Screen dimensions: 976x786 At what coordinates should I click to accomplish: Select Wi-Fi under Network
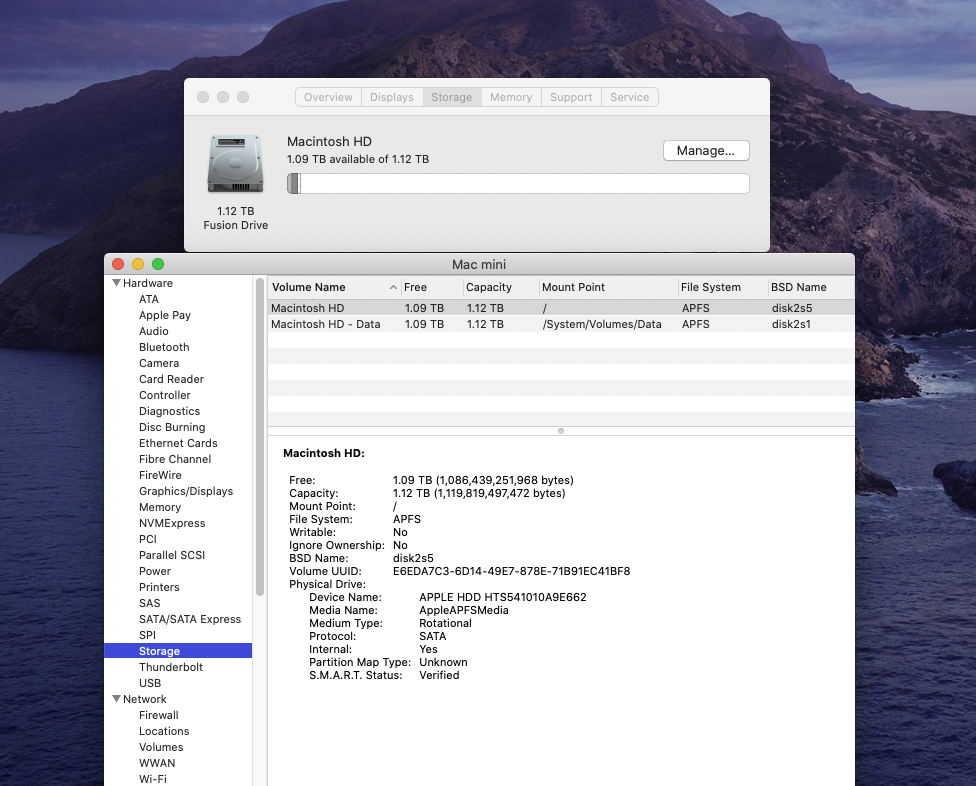pyautogui.click(x=153, y=779)
